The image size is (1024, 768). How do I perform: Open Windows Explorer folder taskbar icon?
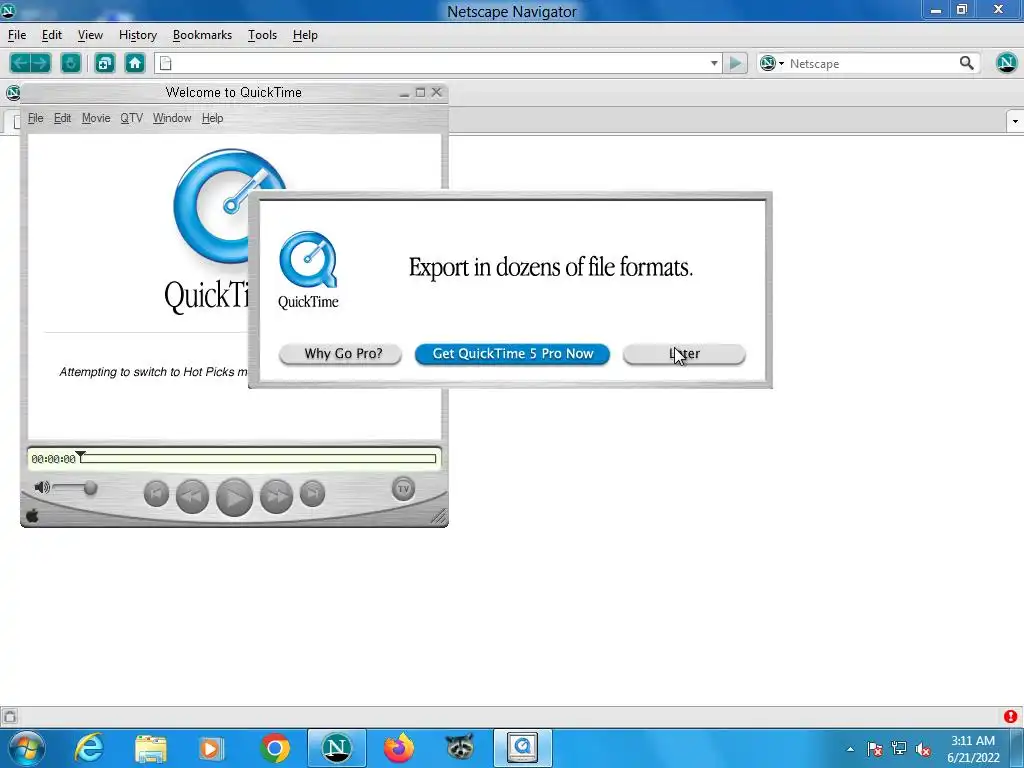point(151,748)
